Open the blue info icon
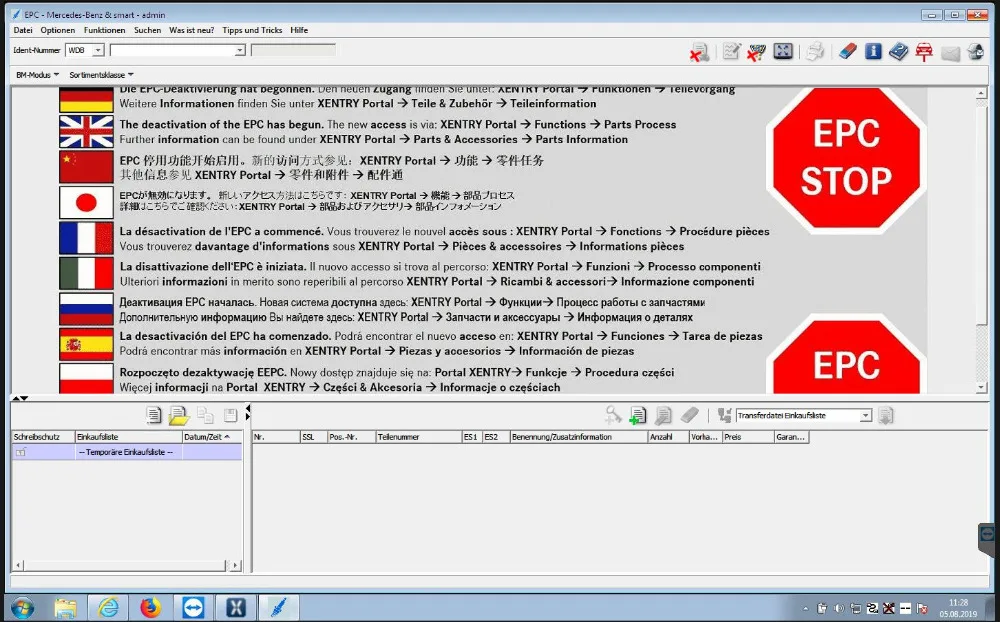 coord(873,51)
